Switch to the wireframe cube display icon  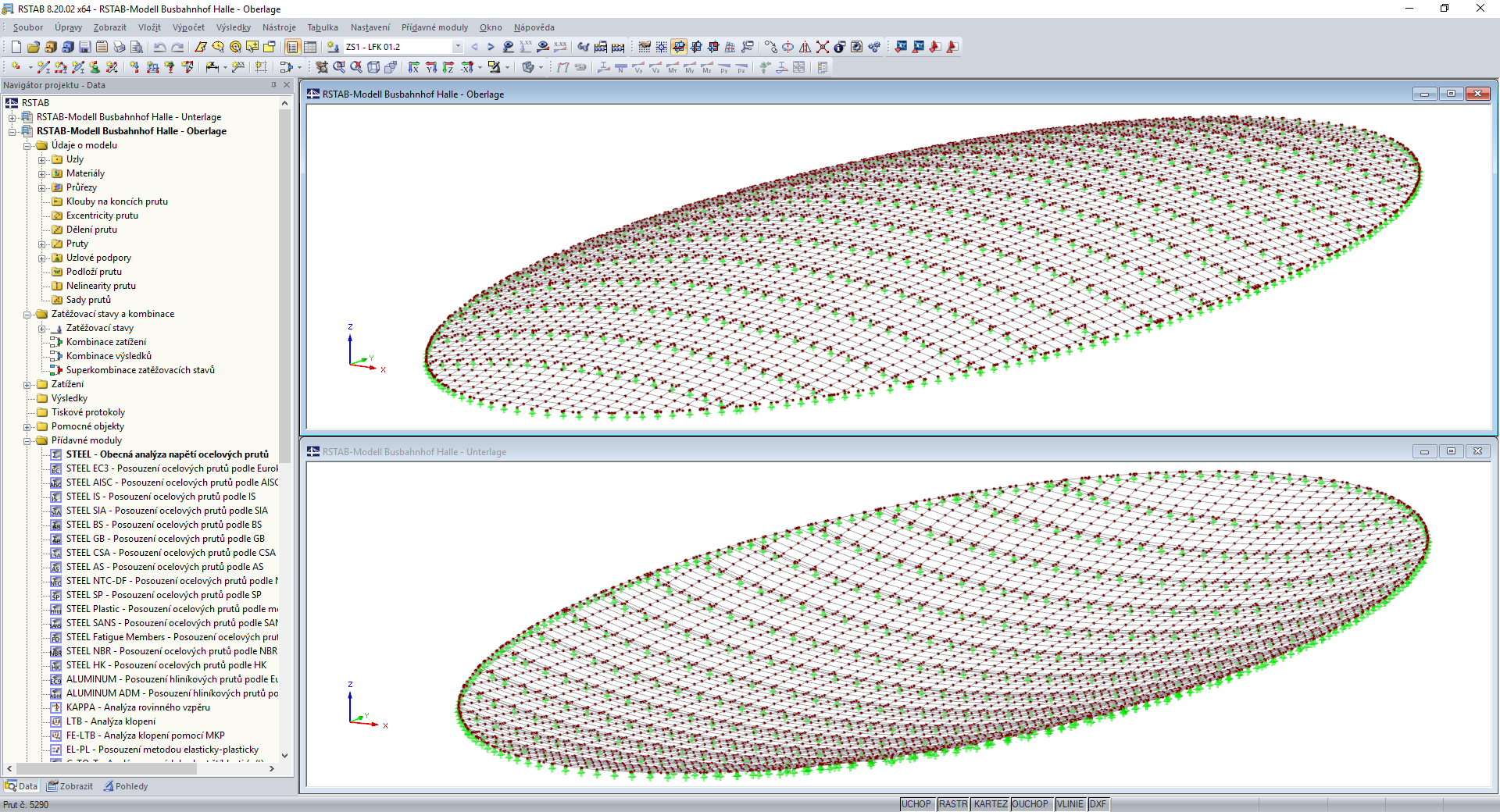[x=373, y=67]
